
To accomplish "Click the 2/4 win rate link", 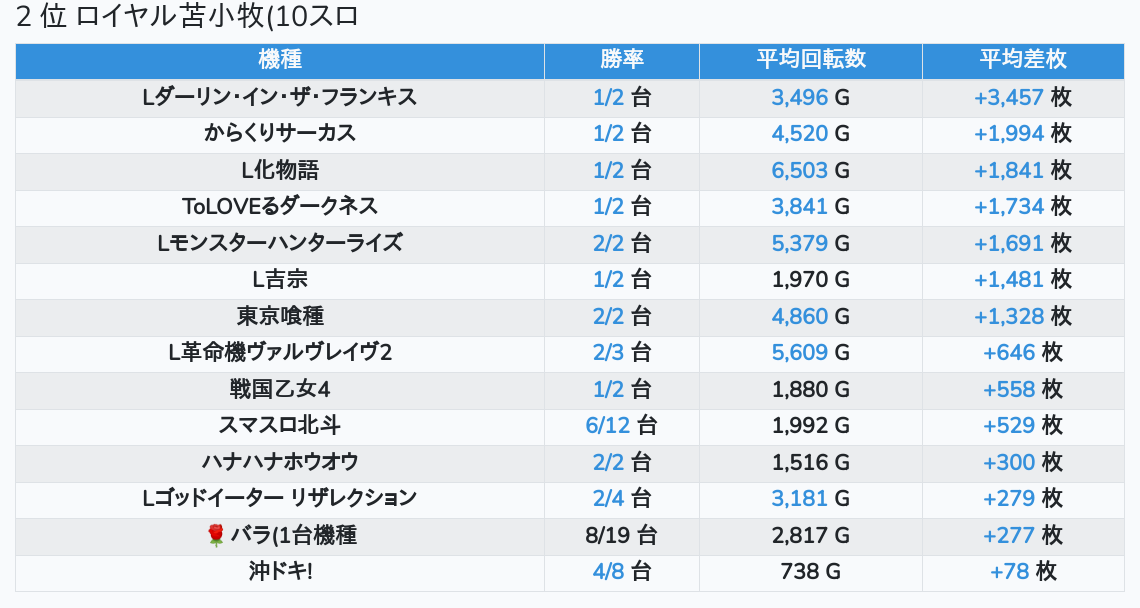I will (608, 499).
